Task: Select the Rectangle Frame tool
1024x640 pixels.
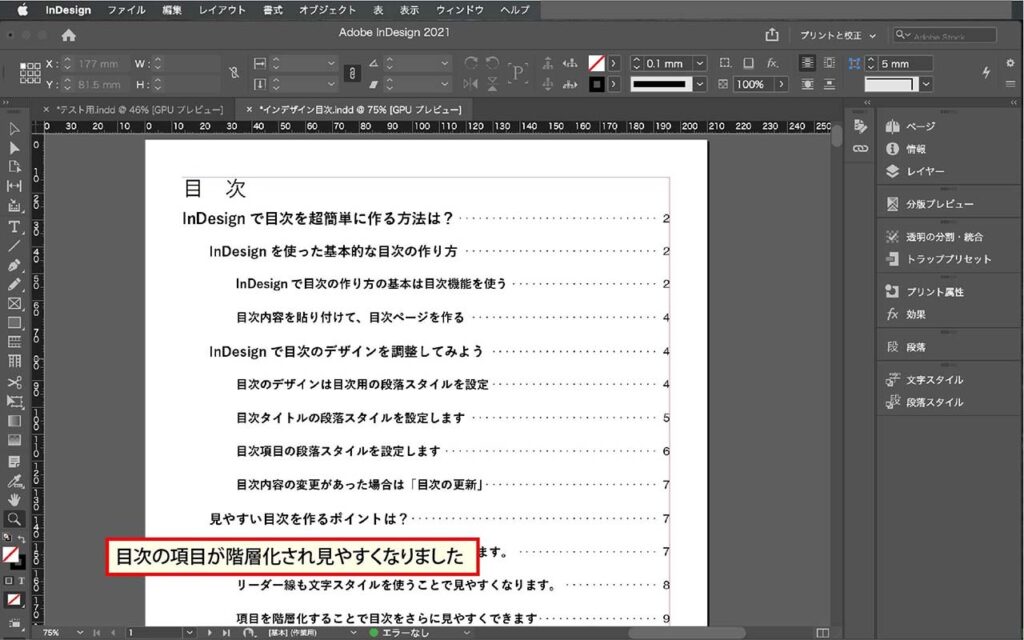Action: pyautogui.click(x=14, y=304)
